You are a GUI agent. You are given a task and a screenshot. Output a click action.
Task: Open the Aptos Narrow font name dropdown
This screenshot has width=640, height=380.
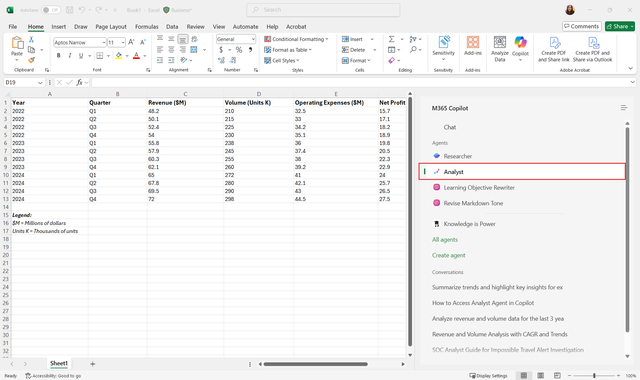(104, 42)
